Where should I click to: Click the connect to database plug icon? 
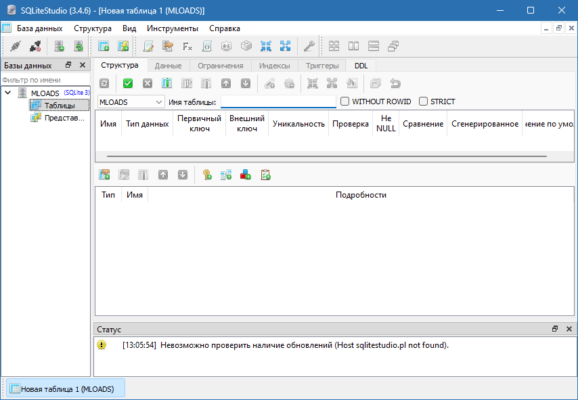(x=15, y=46)
